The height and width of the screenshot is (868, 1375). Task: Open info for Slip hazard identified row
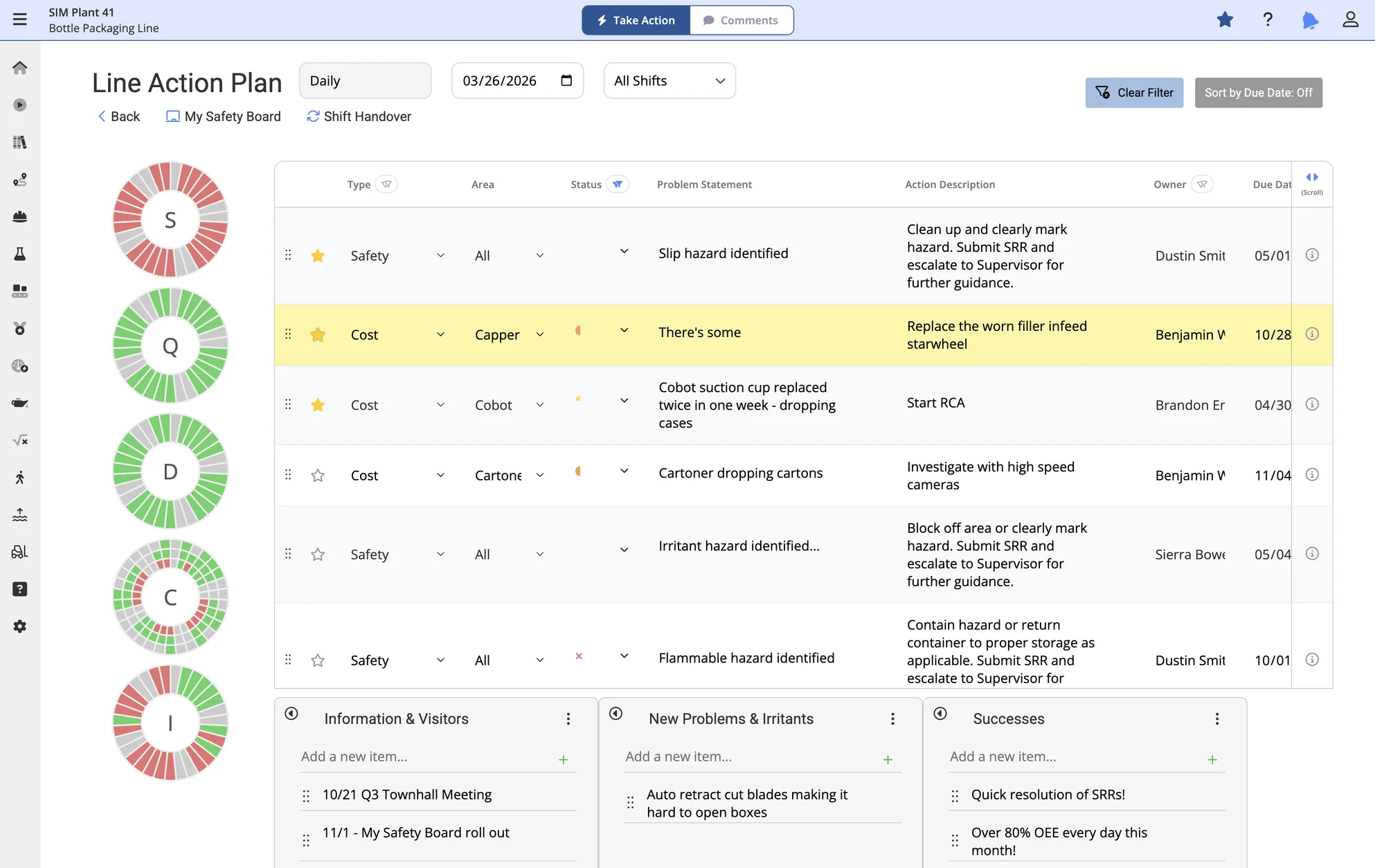click(x=1312, y=255)
